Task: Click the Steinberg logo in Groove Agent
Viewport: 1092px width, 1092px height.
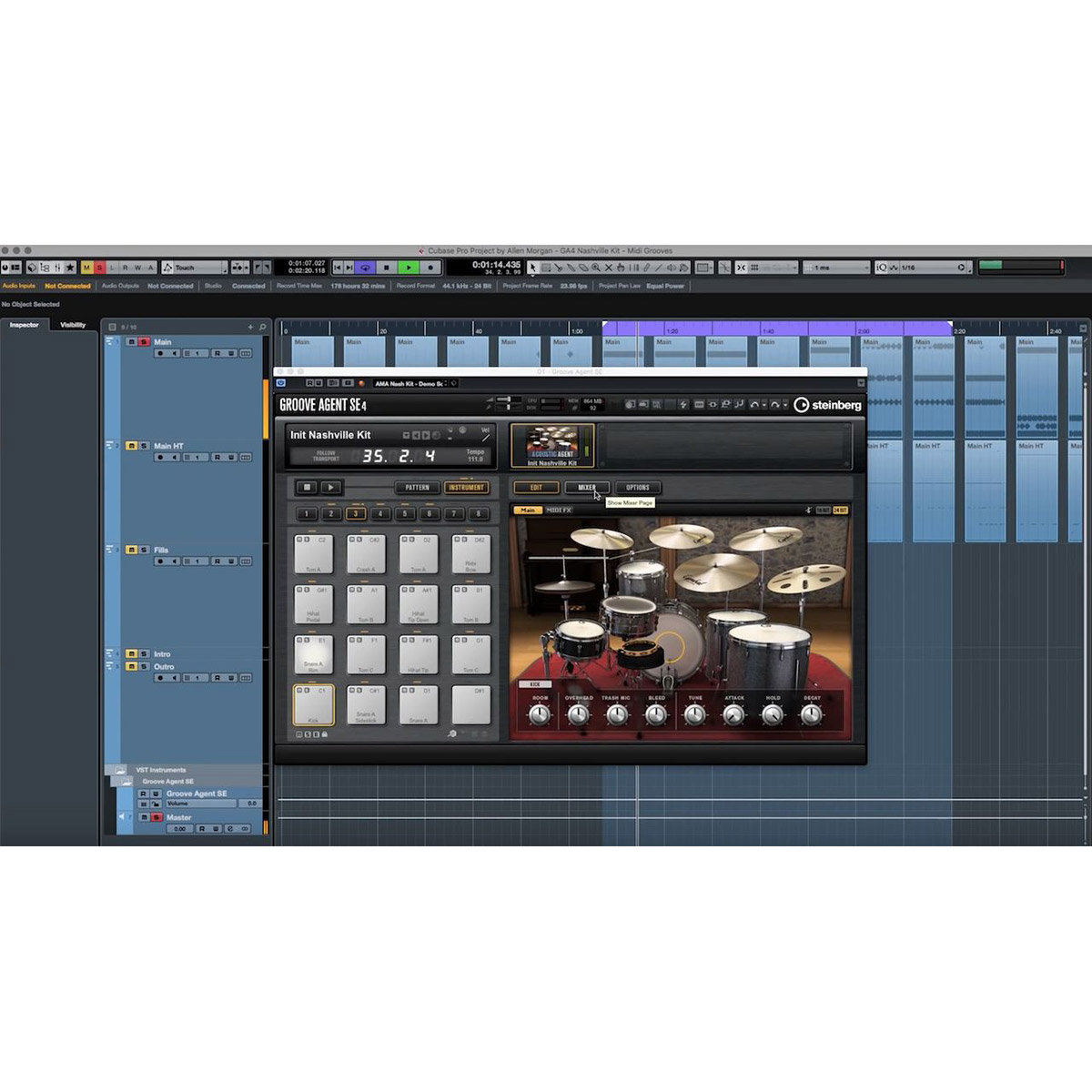Action: (x=827, y=405)
